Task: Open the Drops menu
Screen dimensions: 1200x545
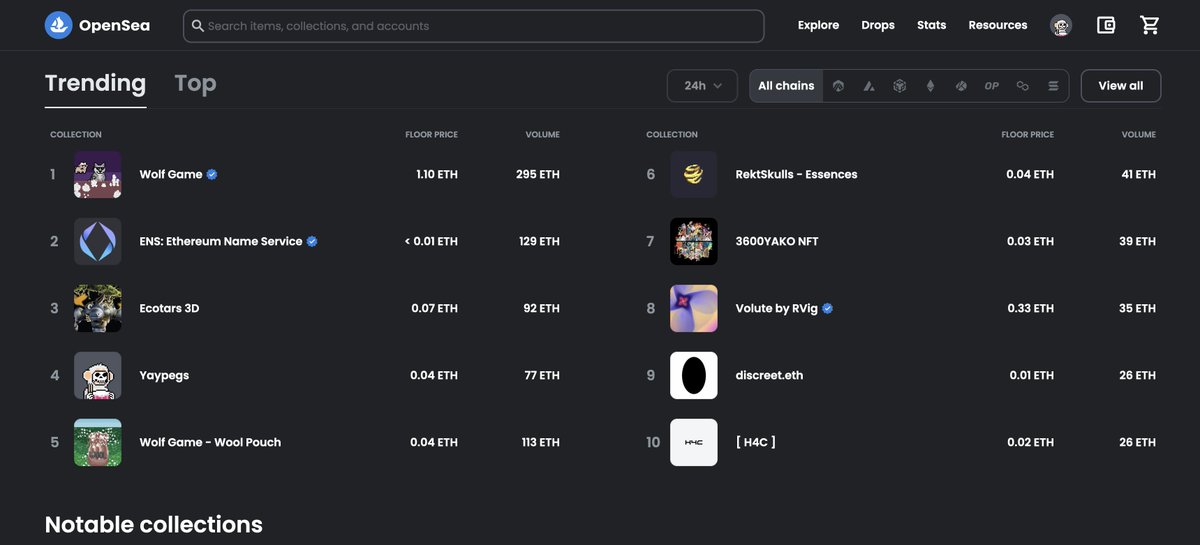Action: click(878, 25)
